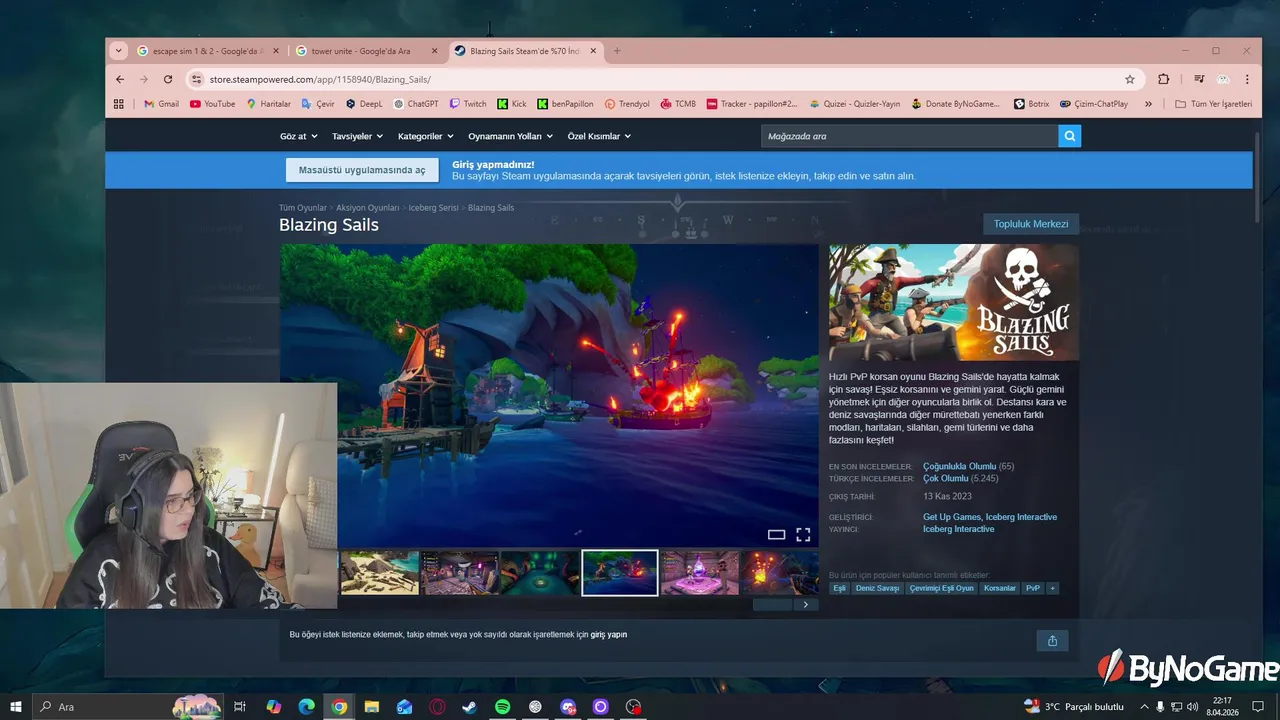Select the purple glowing screenshot thumbnail

[700, 572]
